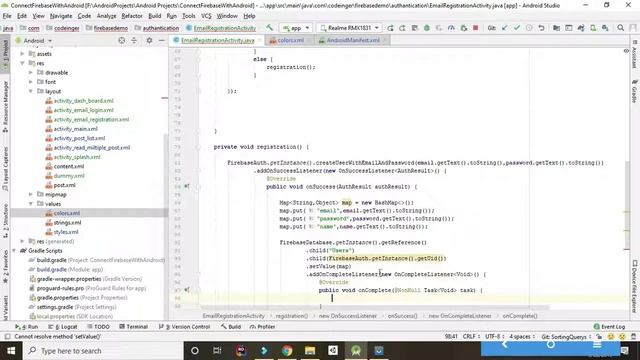
Task: Click the Git: SortingQuerys branch widget
Action: click(x=566, y=337)
